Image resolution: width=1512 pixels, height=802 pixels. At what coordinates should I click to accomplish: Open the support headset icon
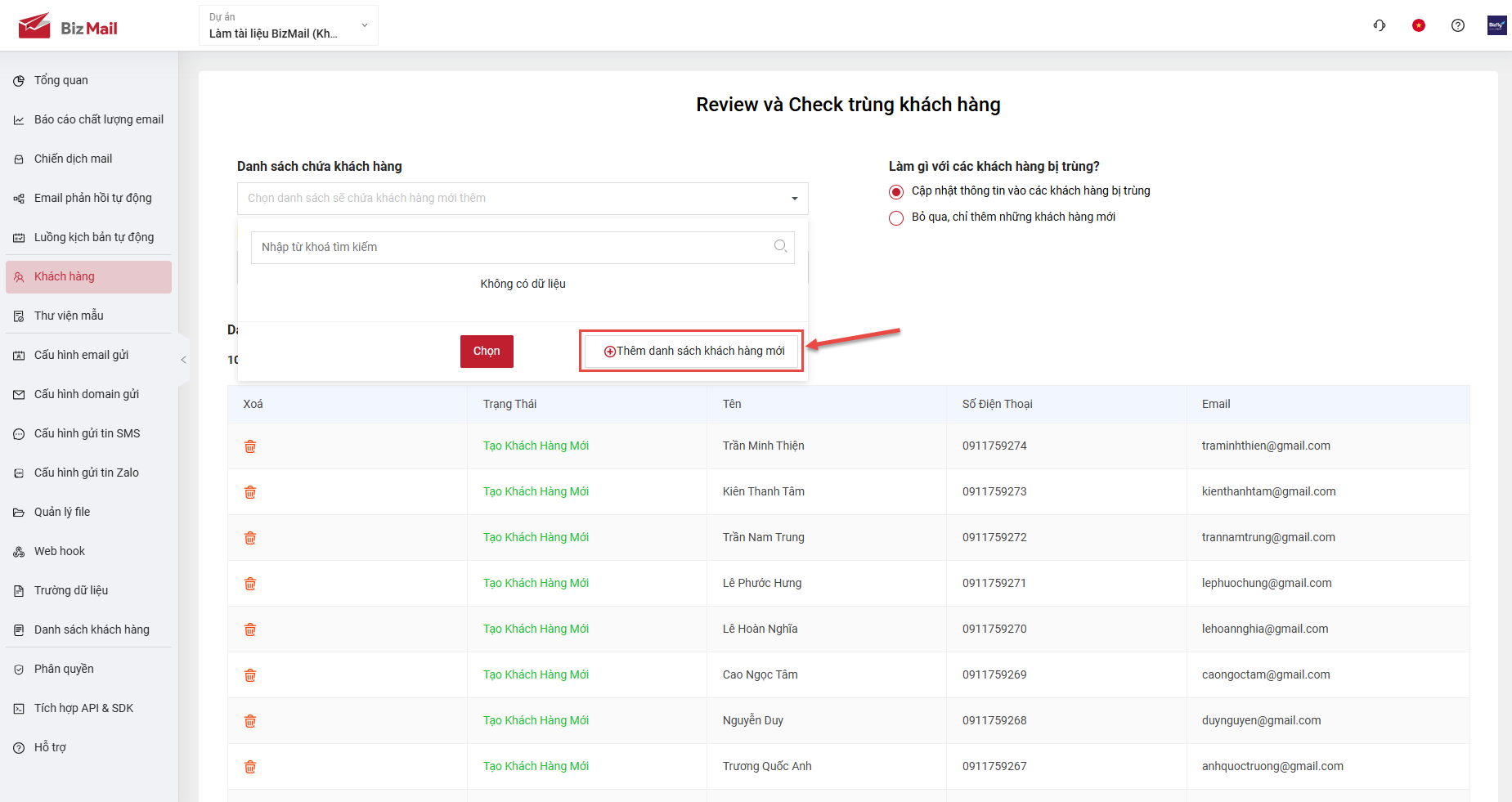pyautogui.click(x=1380, y=25)
